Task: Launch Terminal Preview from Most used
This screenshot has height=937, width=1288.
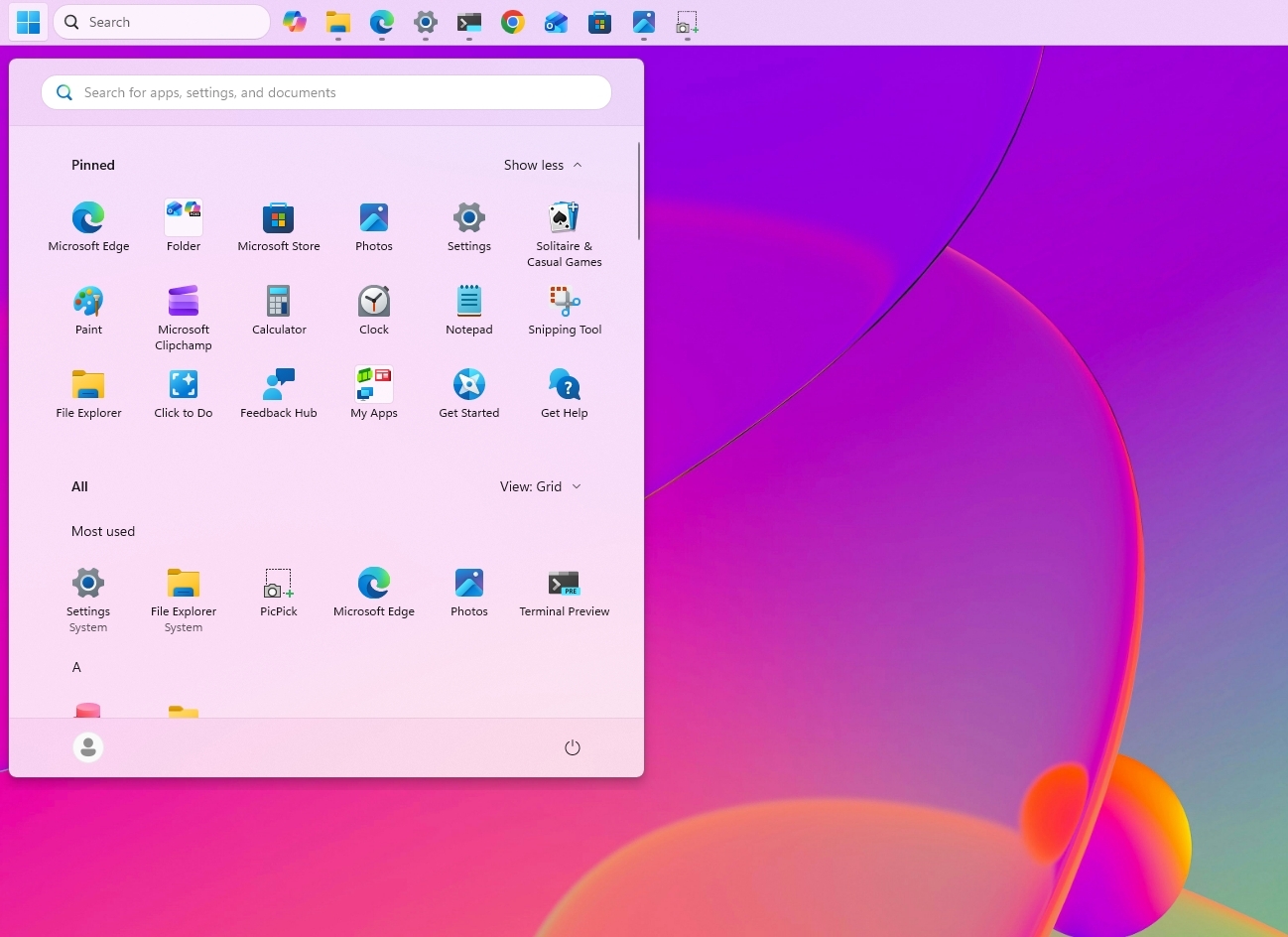Action: coord(565,593)
